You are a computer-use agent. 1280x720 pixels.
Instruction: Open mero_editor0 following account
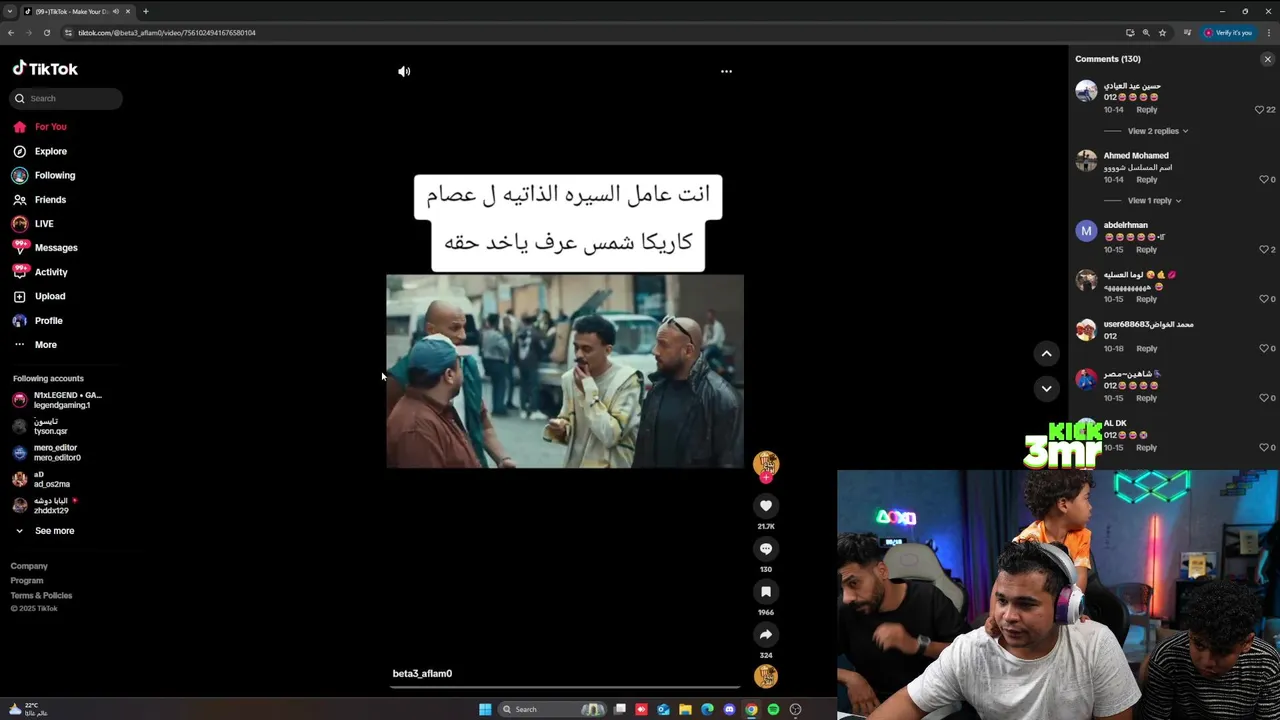tap(47, 453)
